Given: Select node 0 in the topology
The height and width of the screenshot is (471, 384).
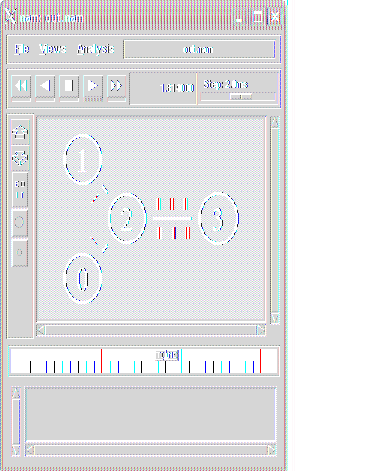Looking at the screenshot, I should click(83, 279).
